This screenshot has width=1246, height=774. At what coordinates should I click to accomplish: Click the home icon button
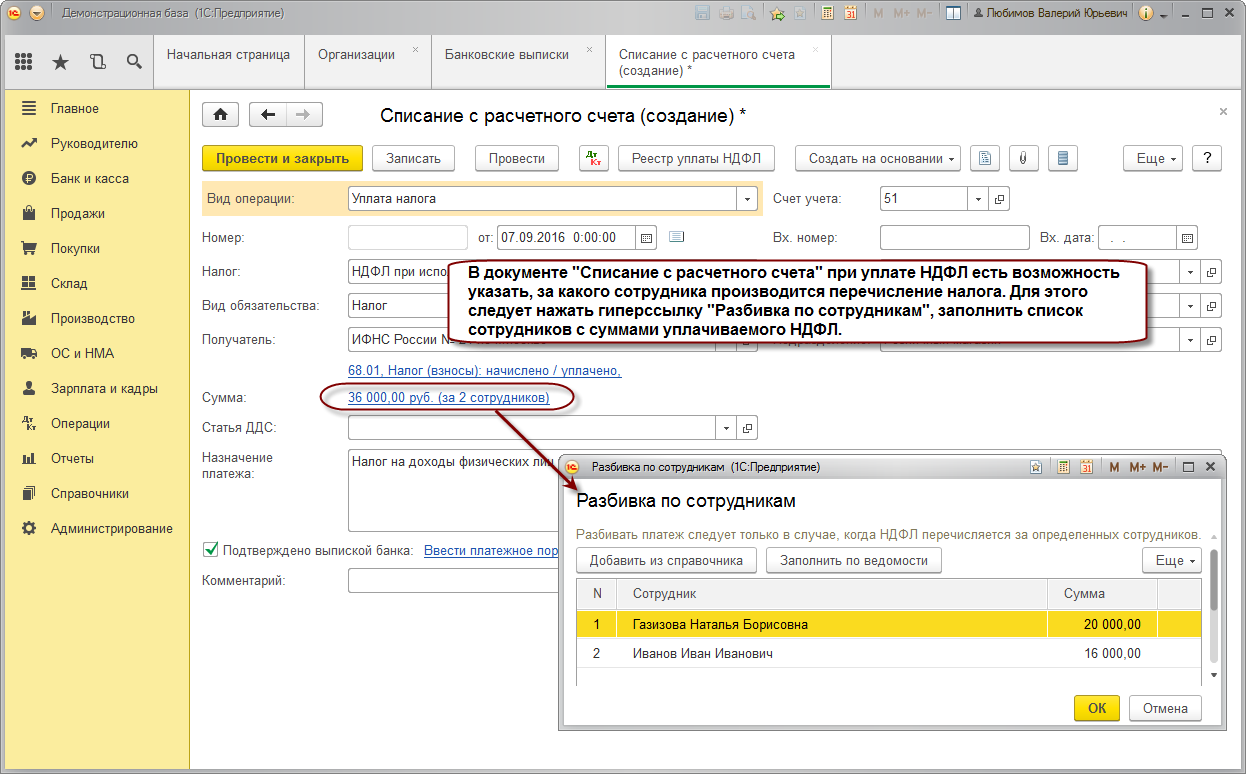coord(220,115)
